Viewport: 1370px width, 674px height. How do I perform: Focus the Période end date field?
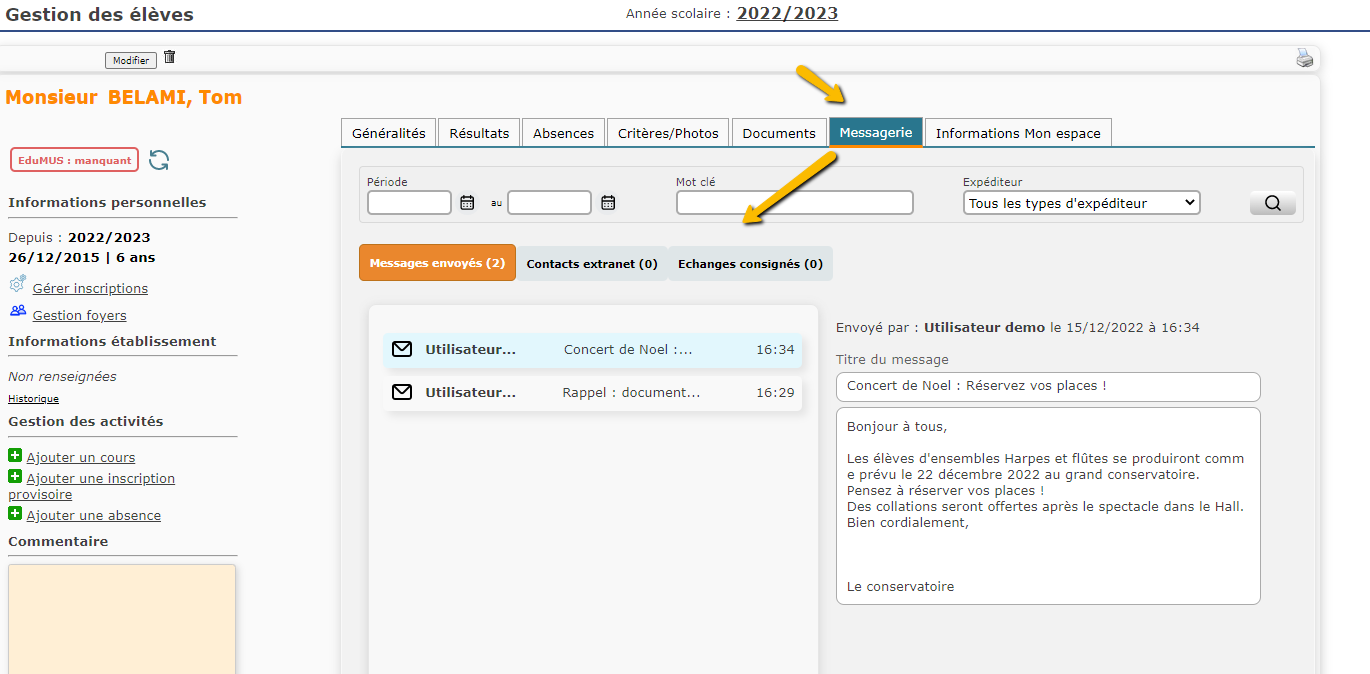(x=549, y=203)
